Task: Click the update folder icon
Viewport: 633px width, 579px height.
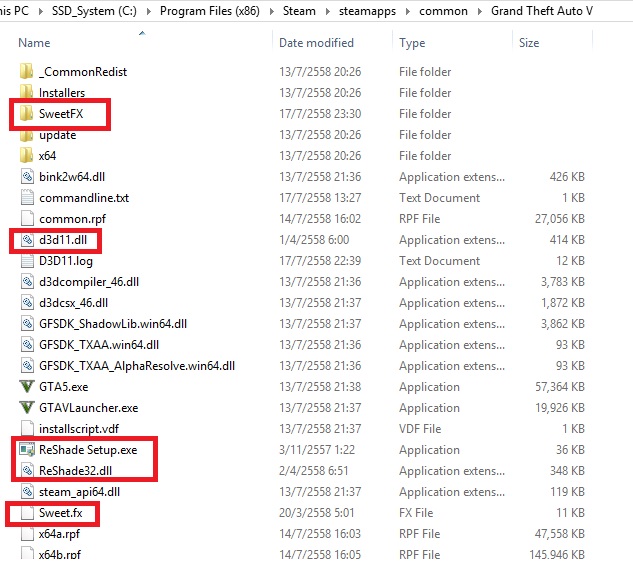Action: (x=27, y=134)
